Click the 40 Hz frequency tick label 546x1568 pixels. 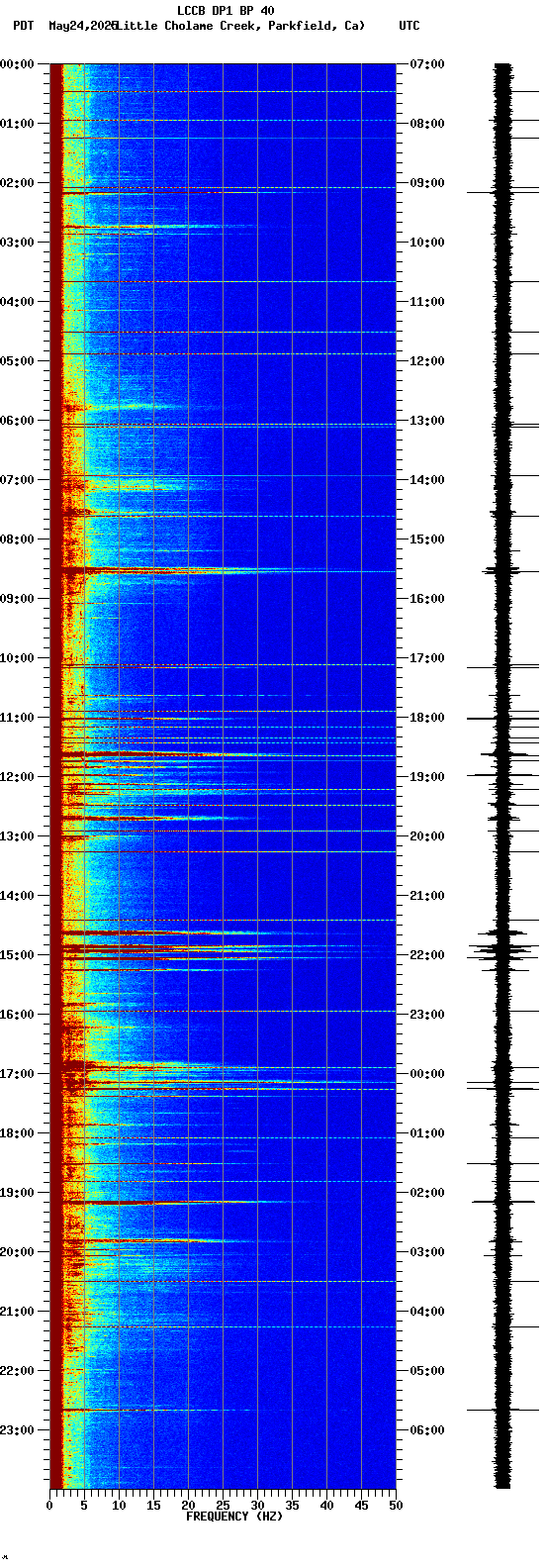tap(326, 1506)
